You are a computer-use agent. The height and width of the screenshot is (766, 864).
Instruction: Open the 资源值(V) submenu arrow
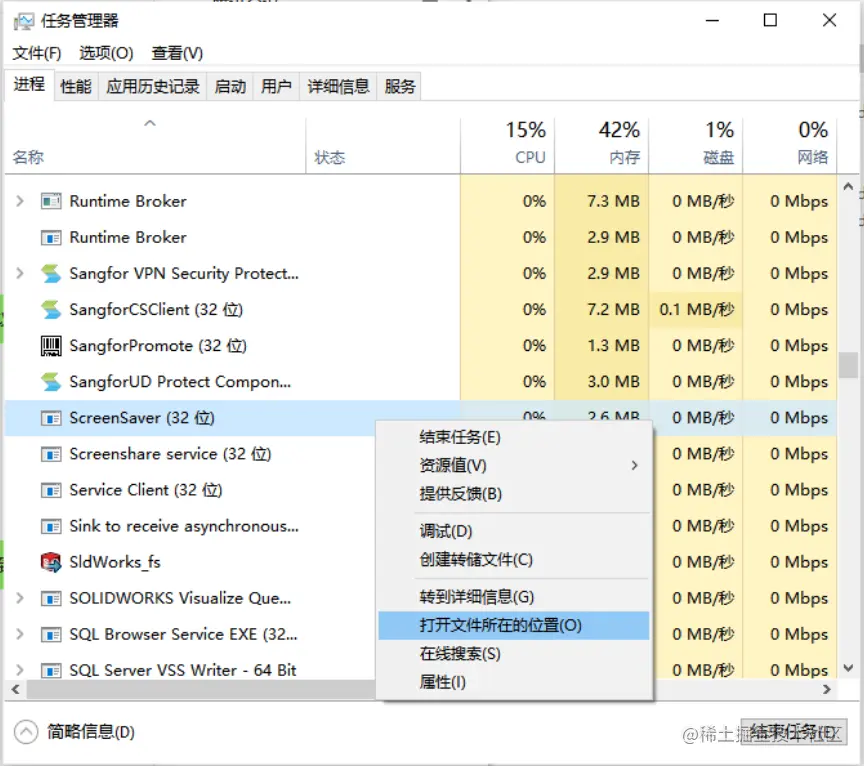(x=634, y=466)
